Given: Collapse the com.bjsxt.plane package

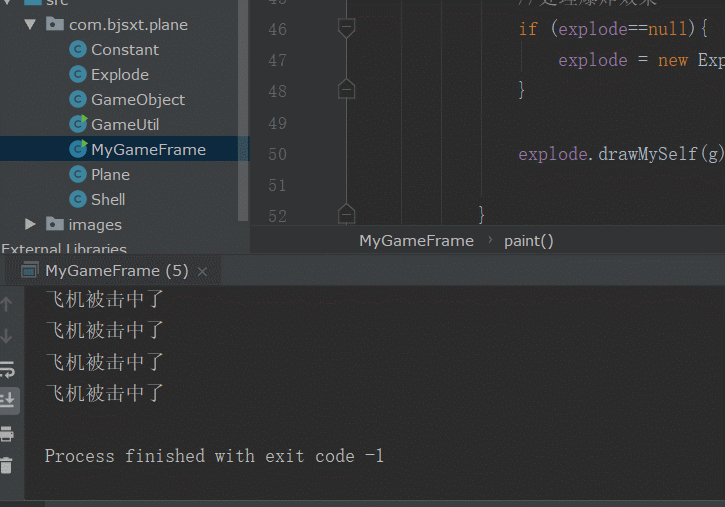Looking at the screenshot, I should coord(31,24).
